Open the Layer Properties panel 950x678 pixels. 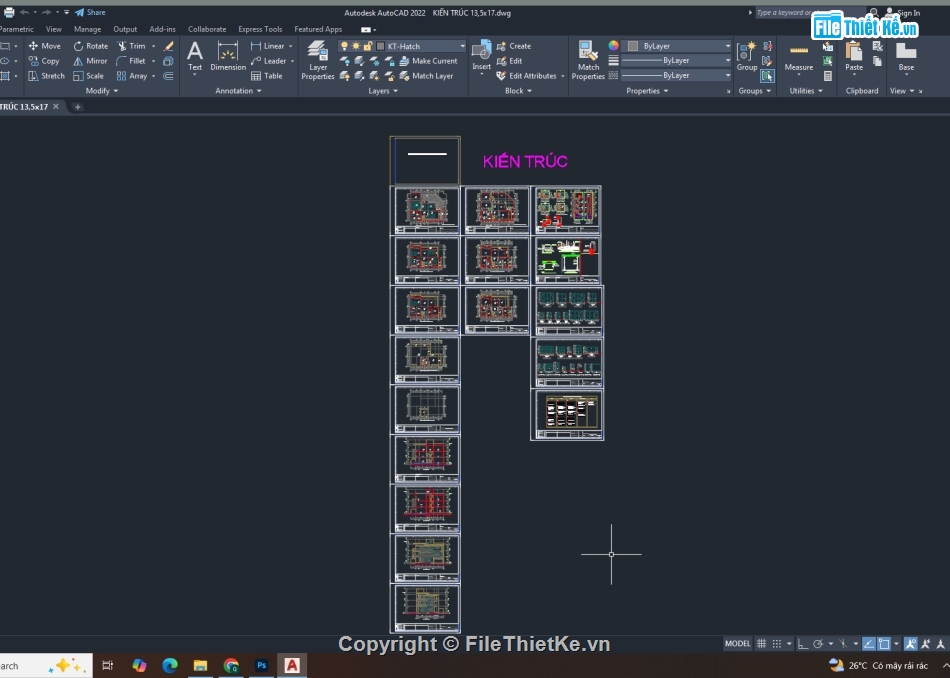tap(318, 59)
